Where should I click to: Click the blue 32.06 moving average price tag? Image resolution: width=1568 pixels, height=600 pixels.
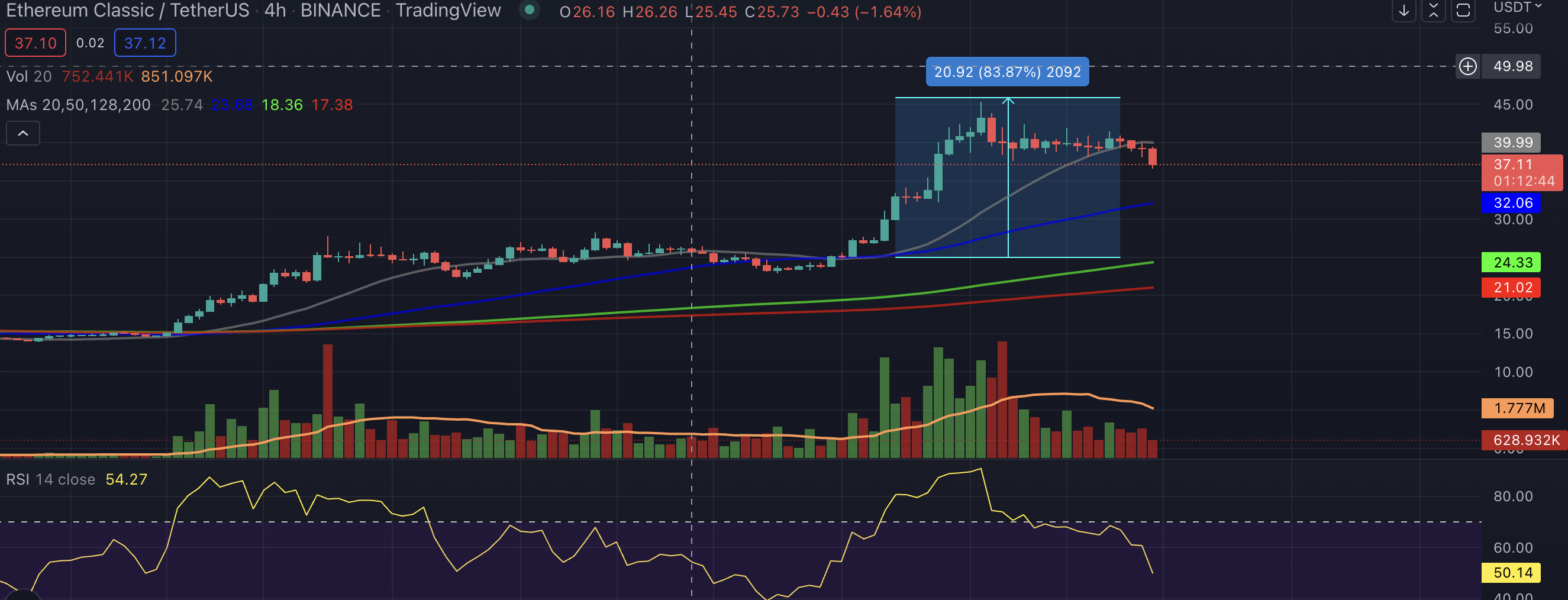[1511, 202]
